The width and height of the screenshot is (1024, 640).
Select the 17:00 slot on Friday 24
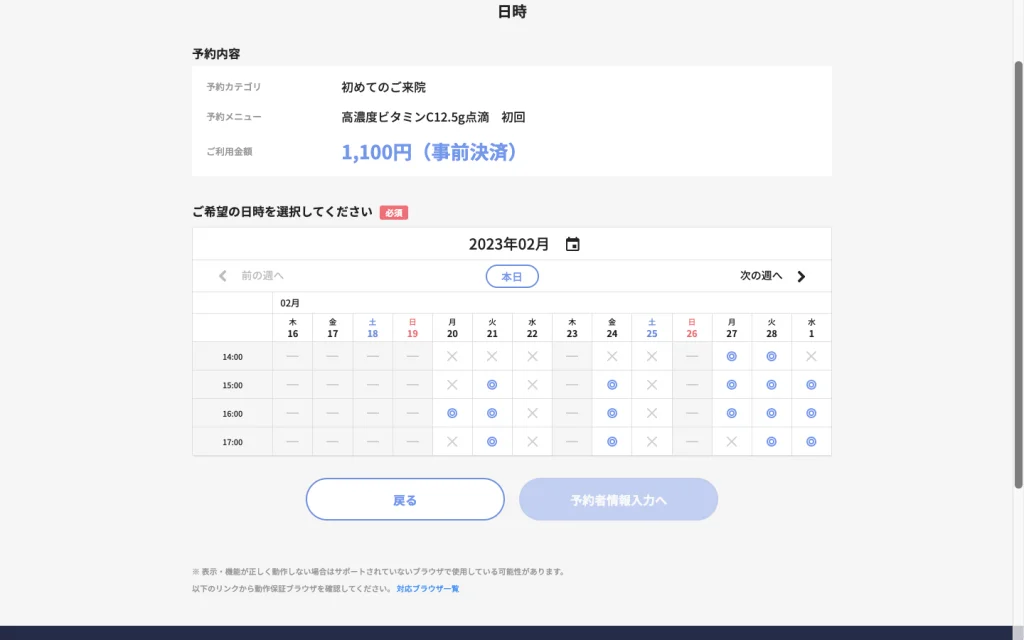[612, 441]
